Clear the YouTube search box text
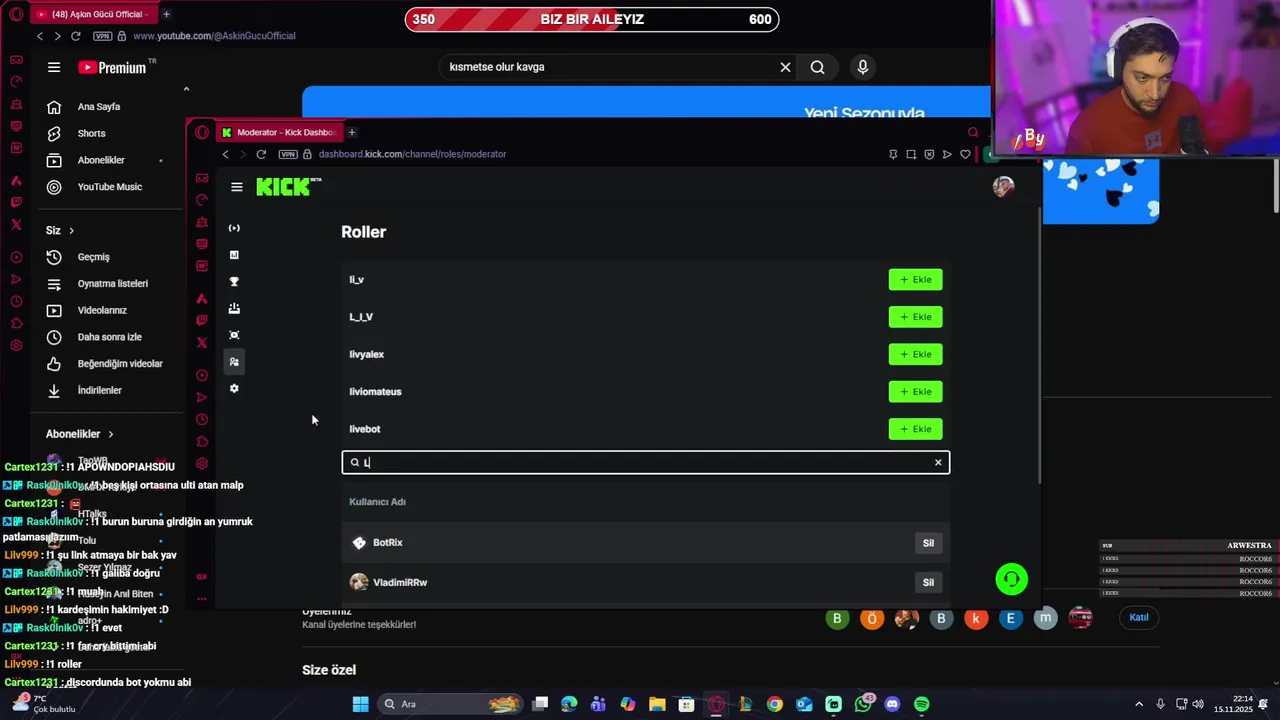 pos(785,67)
